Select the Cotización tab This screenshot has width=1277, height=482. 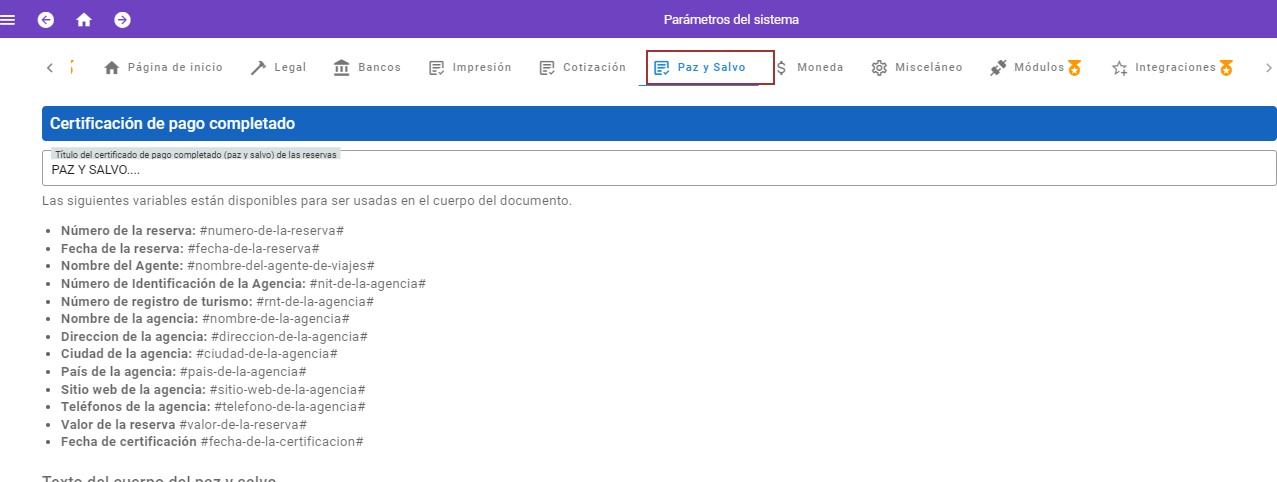[593, 68]
